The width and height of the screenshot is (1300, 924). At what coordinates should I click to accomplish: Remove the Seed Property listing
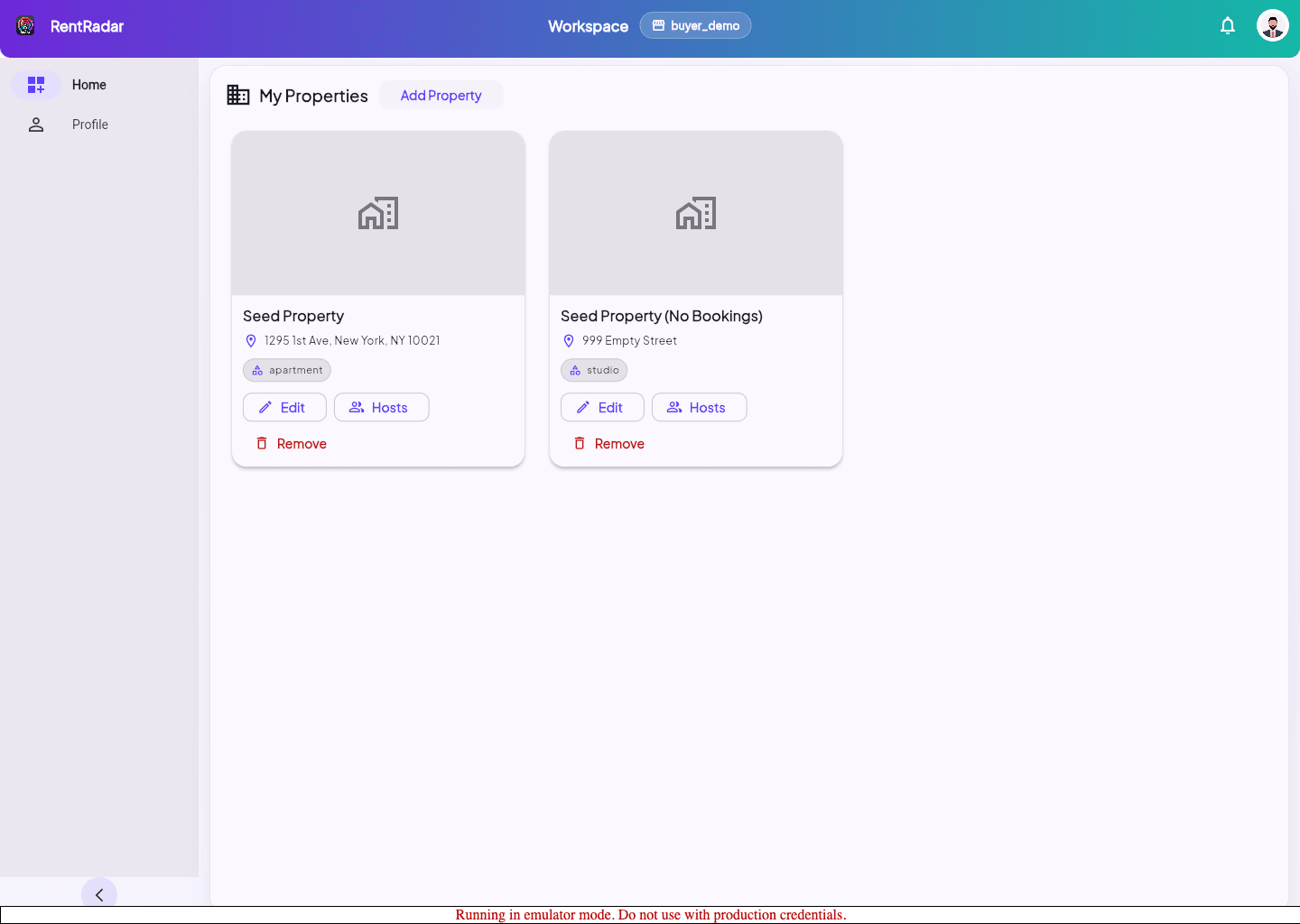point(292,444)
